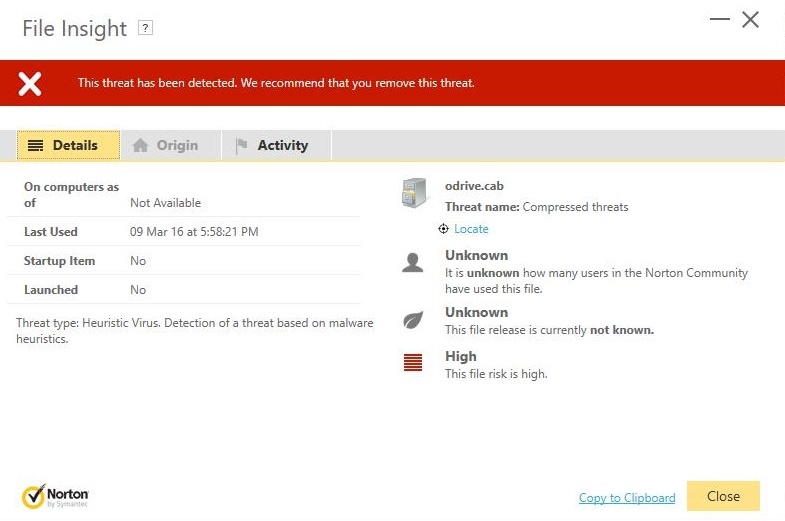Click the red banner threat detected message
This screenshot has height=521, width=785.
coord(276,83)
